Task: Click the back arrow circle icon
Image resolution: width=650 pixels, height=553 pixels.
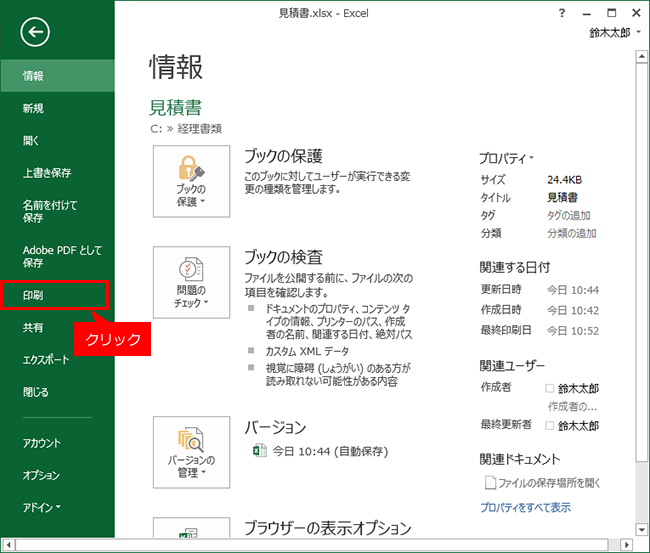Action: [x=35, y=32]
